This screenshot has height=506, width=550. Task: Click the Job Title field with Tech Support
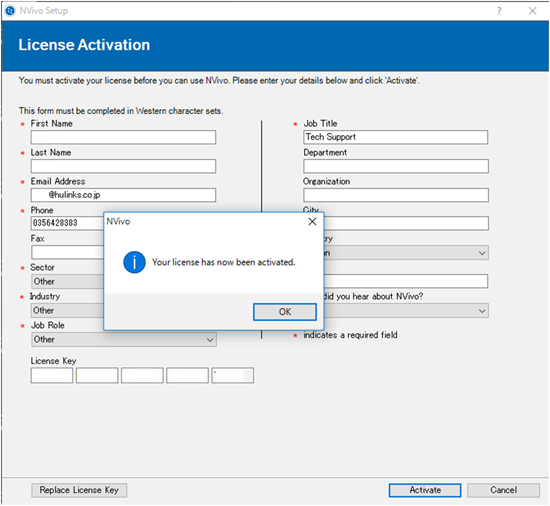coord(395,137)
